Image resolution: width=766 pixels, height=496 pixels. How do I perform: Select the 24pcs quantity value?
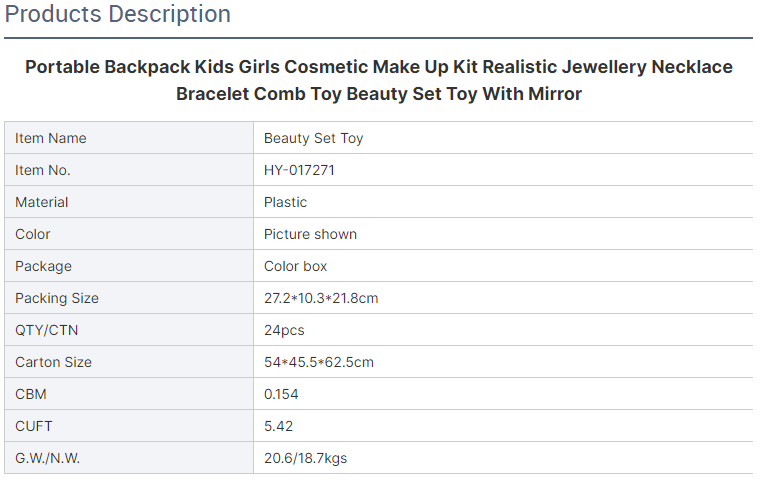click(284, 330)
